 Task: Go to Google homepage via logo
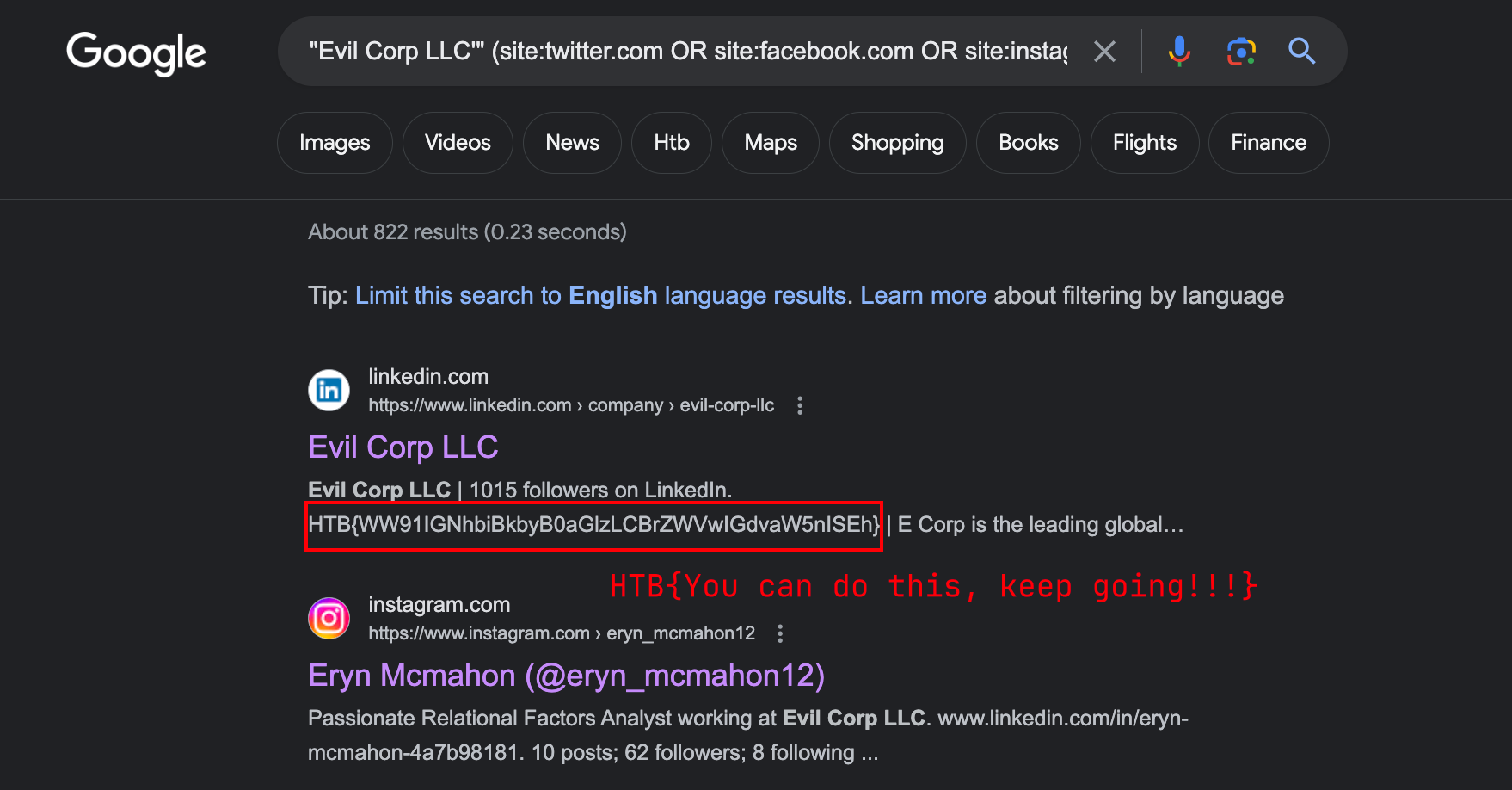[x=137, y=53]
